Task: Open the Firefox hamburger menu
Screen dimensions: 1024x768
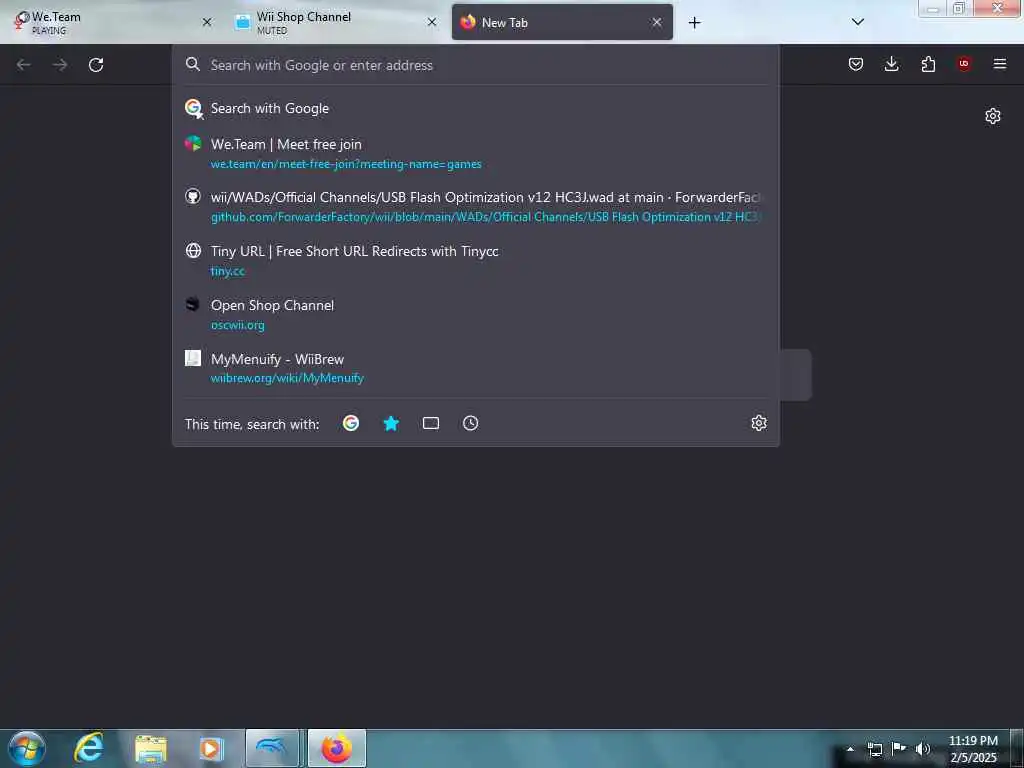Action: click(1000, 64)
